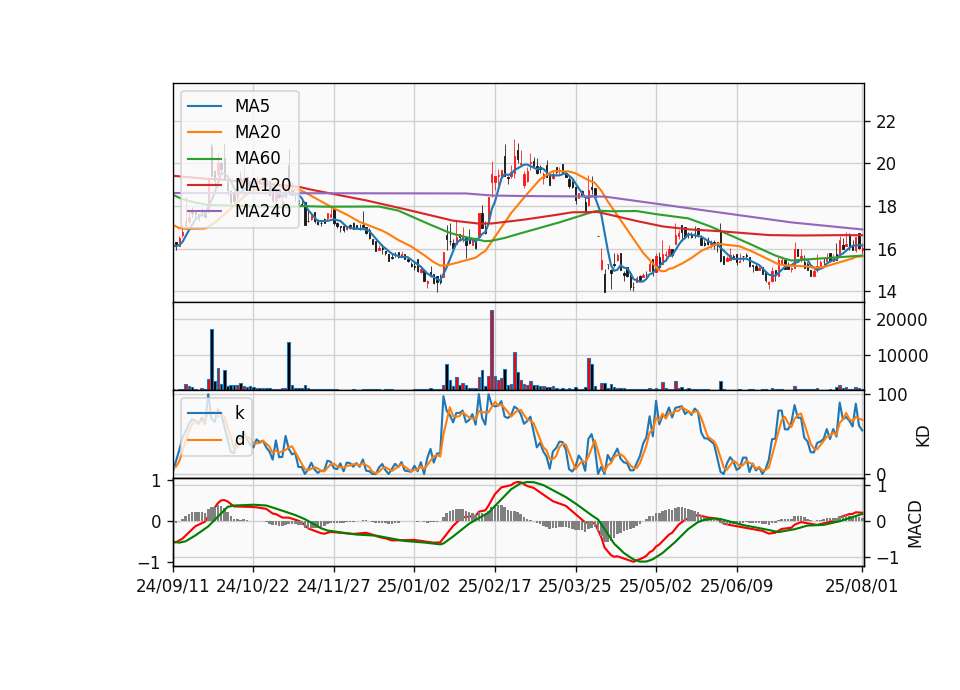Screen dimensions: 960x690
Task: Click the 24/10/22 date axis label
Action: coord(253,586)
